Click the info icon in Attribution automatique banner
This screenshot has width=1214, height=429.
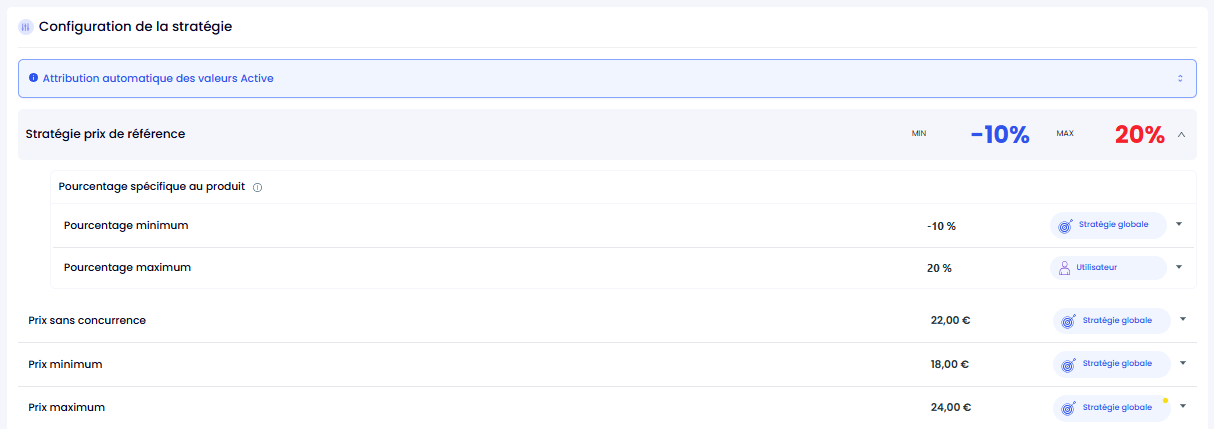pyautogui.click(x=33, y=77)
